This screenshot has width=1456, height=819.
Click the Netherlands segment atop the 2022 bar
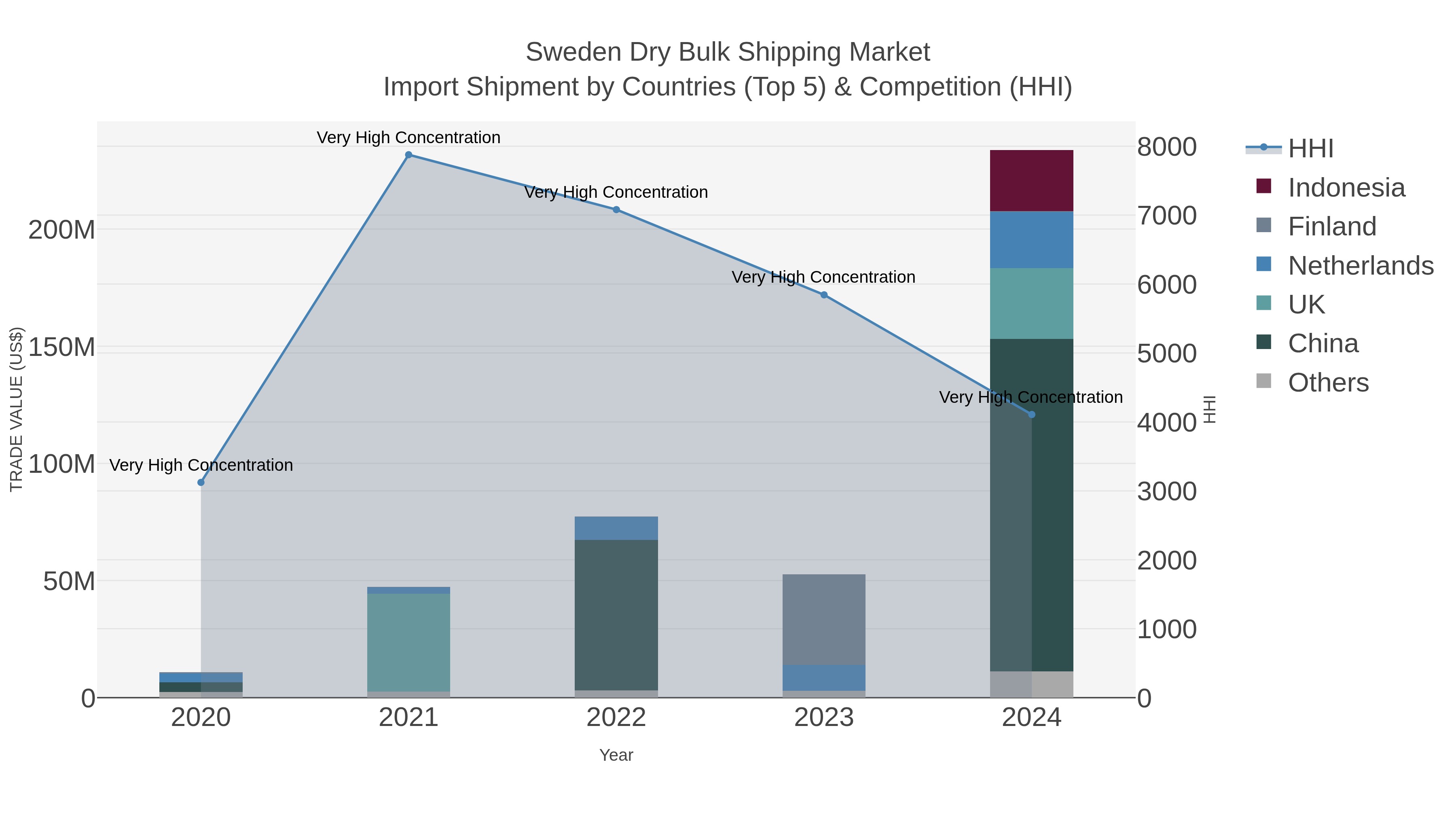(x=616, y=528)
